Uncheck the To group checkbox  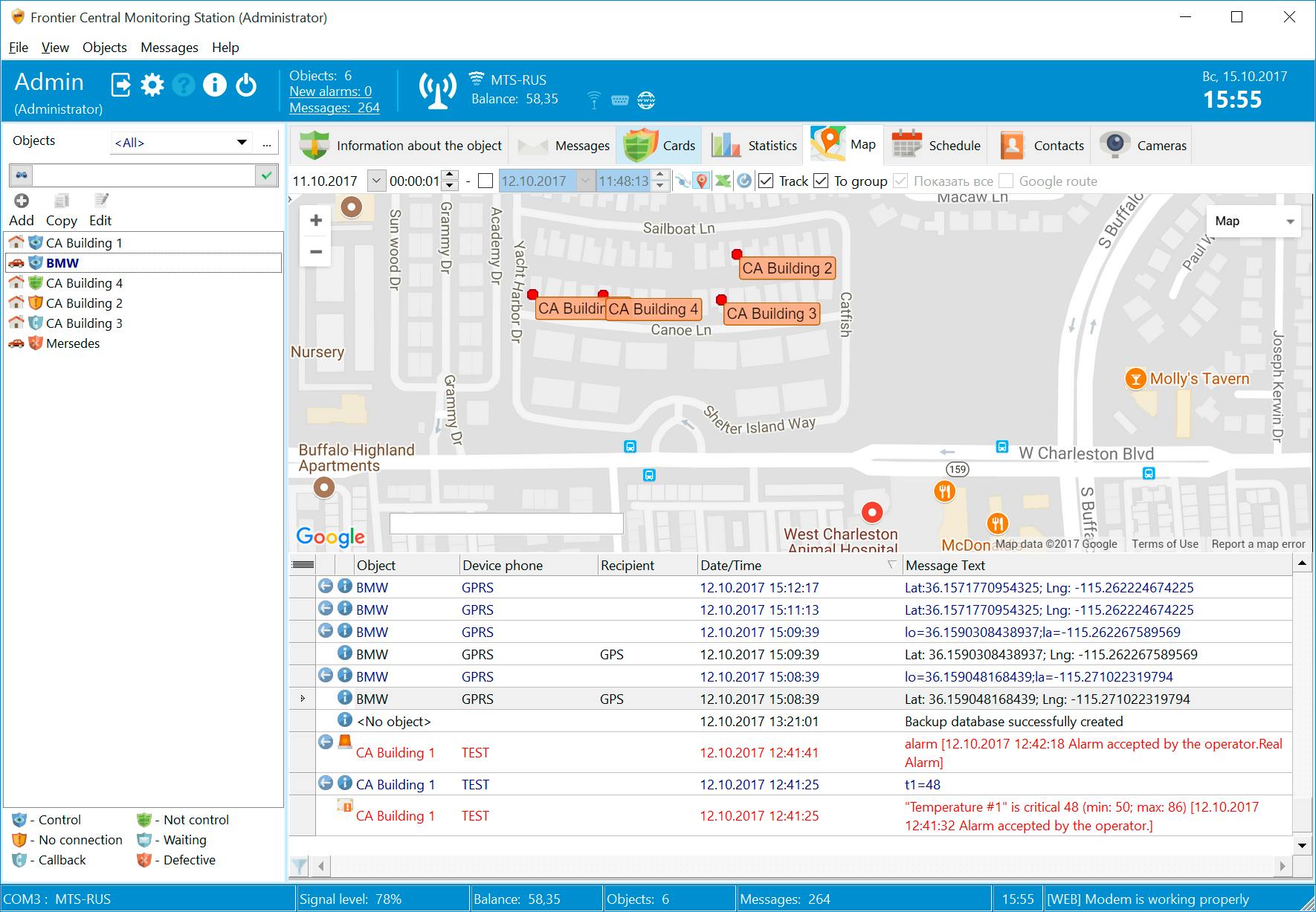[820, 180]
